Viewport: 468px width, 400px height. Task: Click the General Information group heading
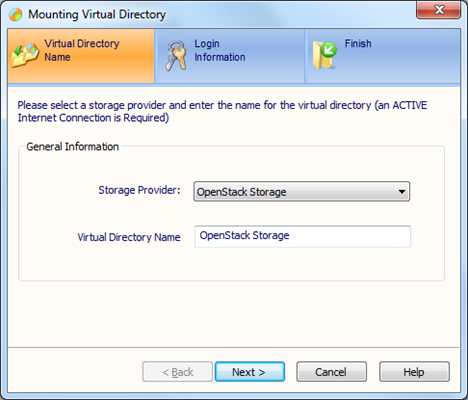[x=73, y=147]
